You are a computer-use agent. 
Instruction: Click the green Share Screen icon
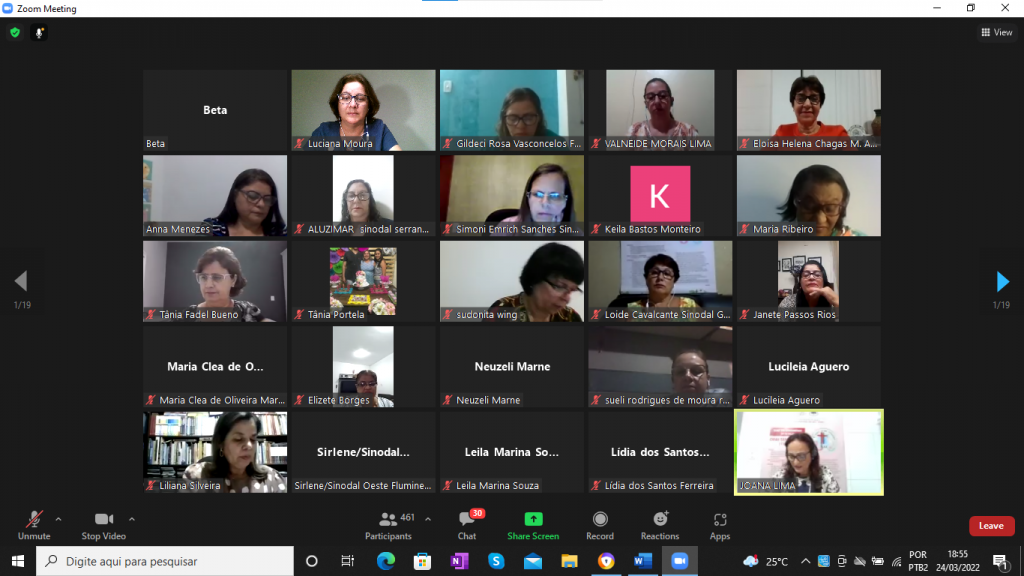[533, 519]
